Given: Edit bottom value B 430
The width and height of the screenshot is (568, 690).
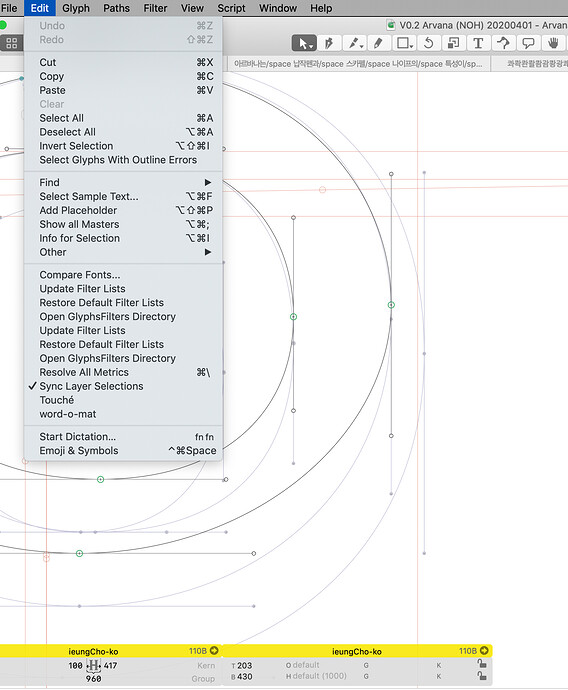Looking at the screenshot, I should coord(242,677).
